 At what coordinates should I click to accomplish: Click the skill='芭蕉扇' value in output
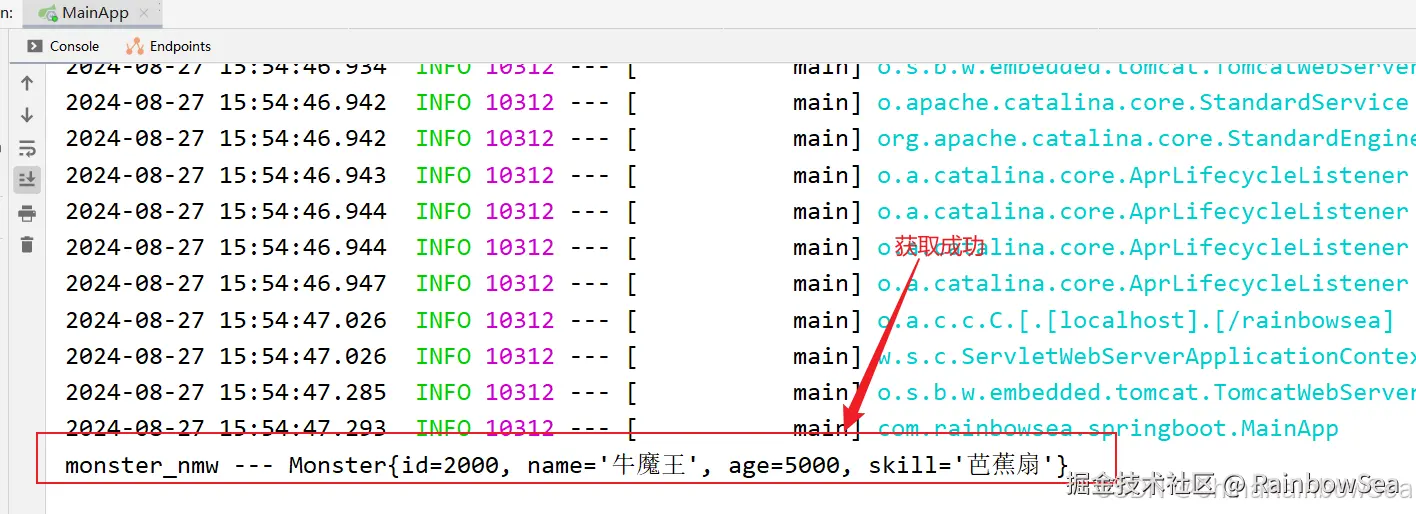point(963,465)
